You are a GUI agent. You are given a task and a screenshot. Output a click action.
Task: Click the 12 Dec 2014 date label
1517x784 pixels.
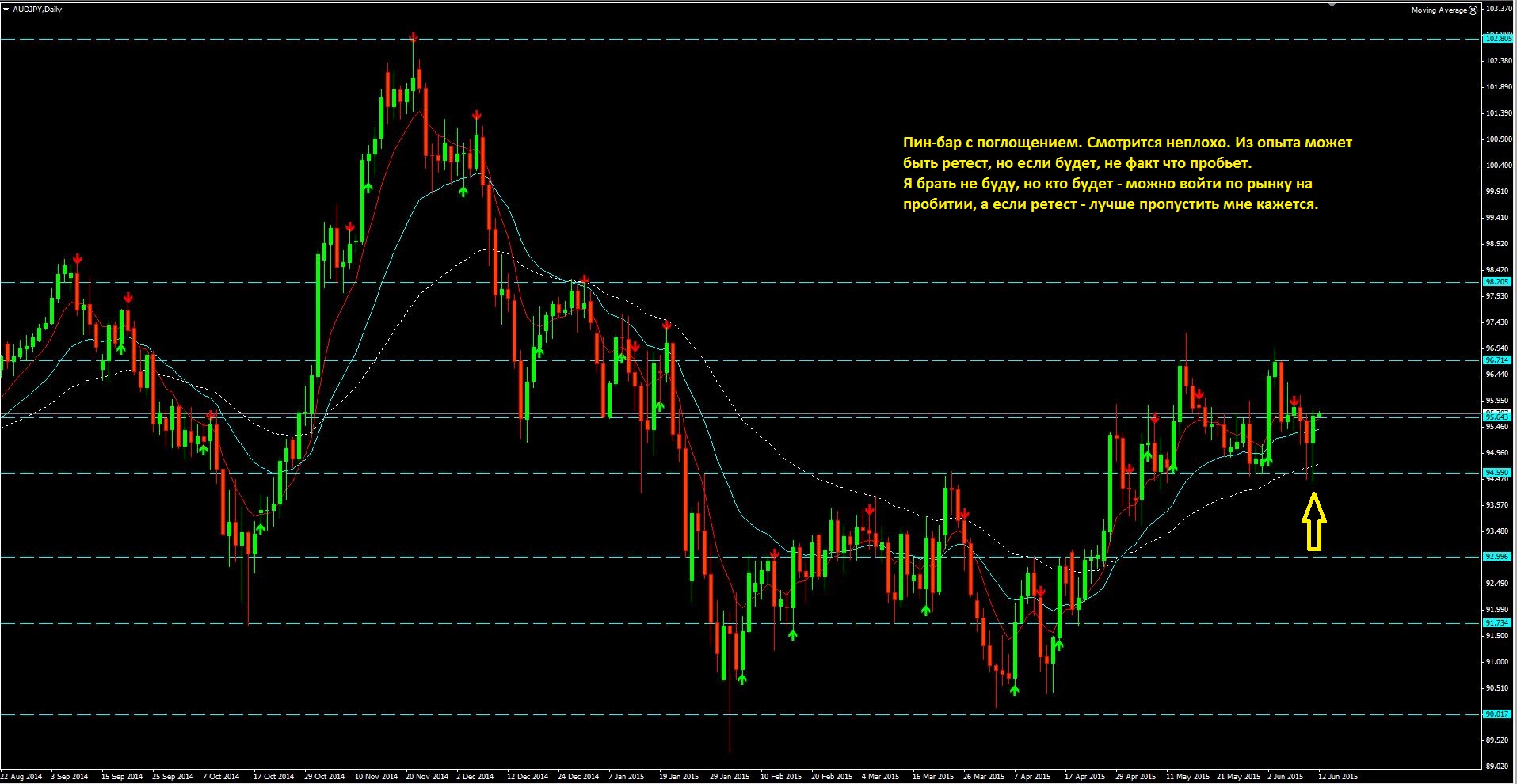528,777
